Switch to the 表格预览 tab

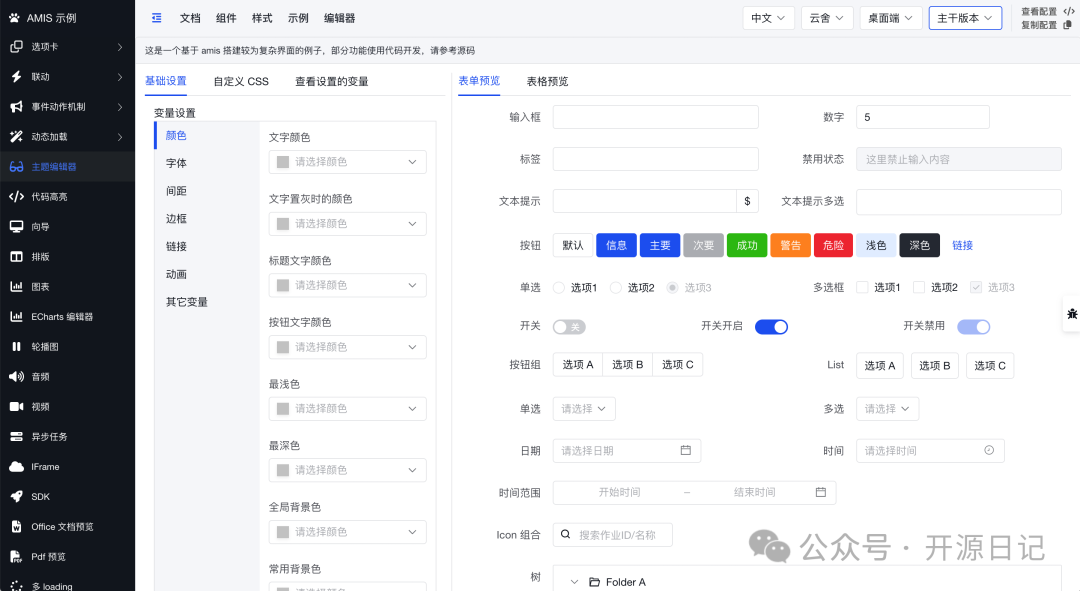point(547,81)
